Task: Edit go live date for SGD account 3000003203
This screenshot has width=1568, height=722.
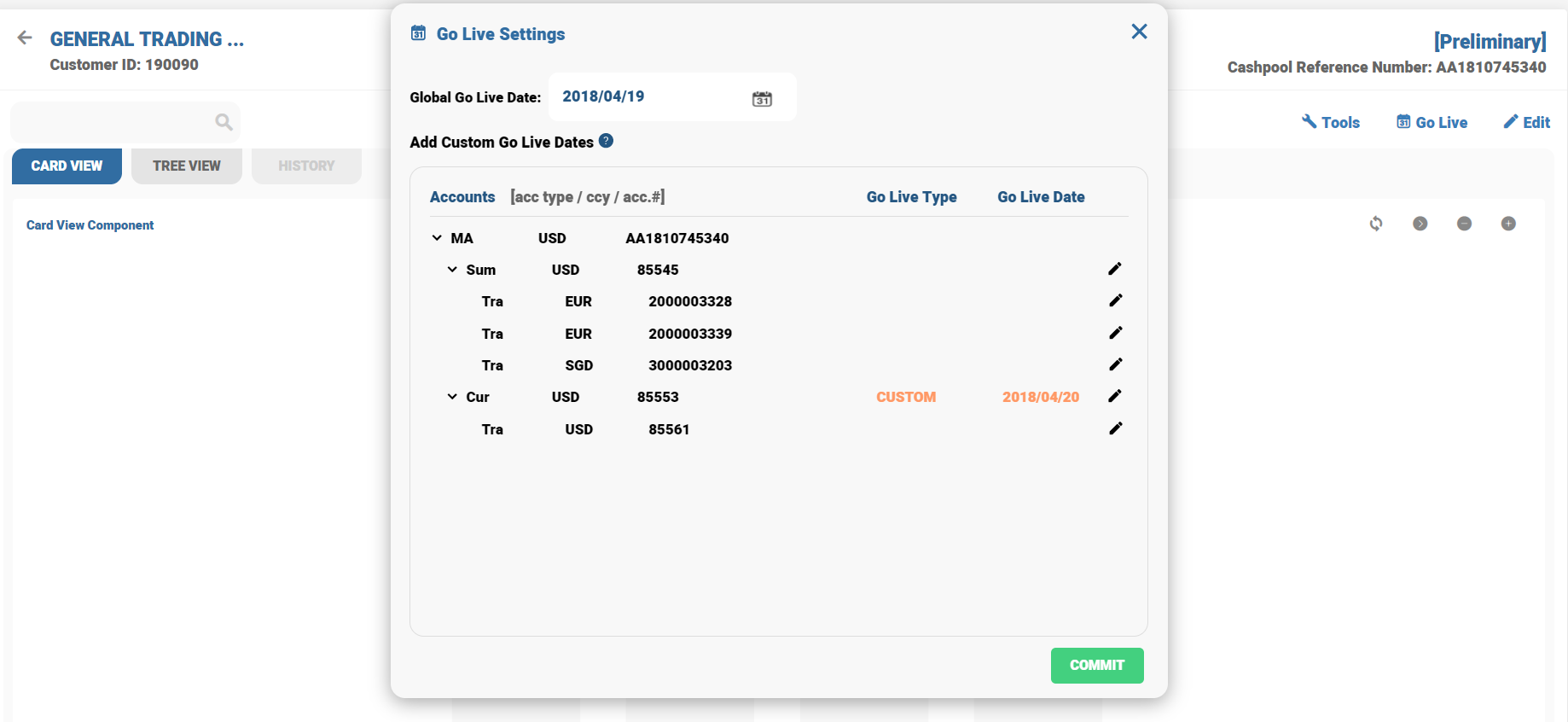Action: (1114, 364)
